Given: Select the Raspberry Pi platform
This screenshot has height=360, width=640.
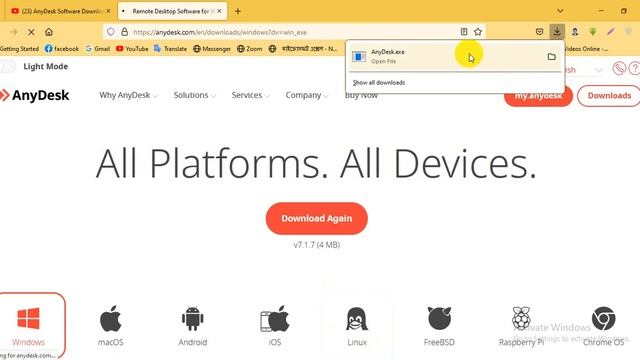Looking at the screenshot, I should [x=521, y=326].
